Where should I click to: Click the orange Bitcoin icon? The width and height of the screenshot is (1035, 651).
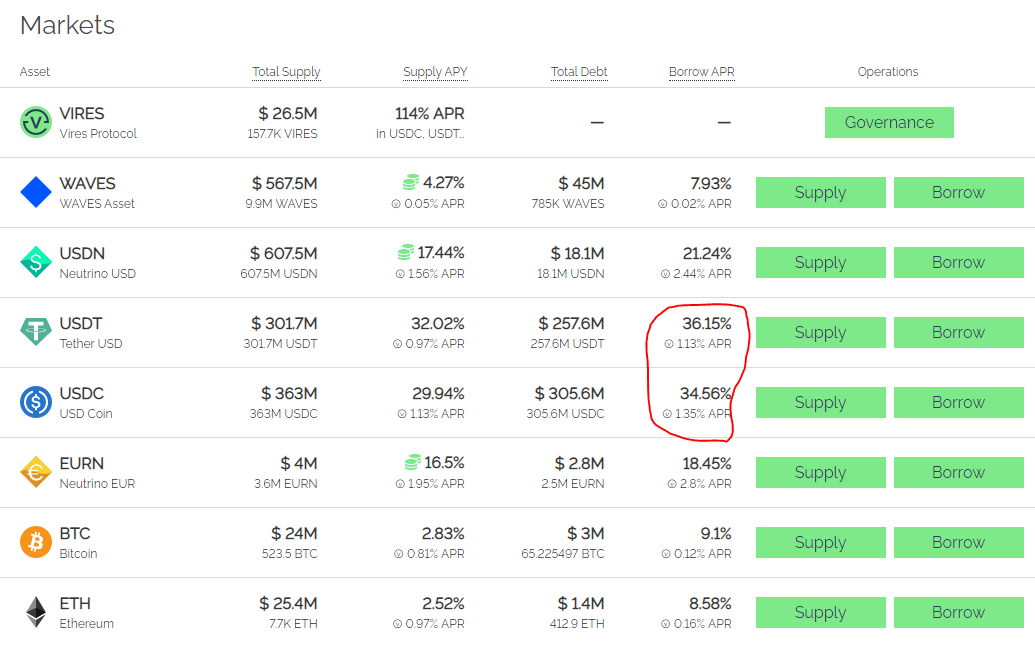pyautogui.click(x=36, y=542)
